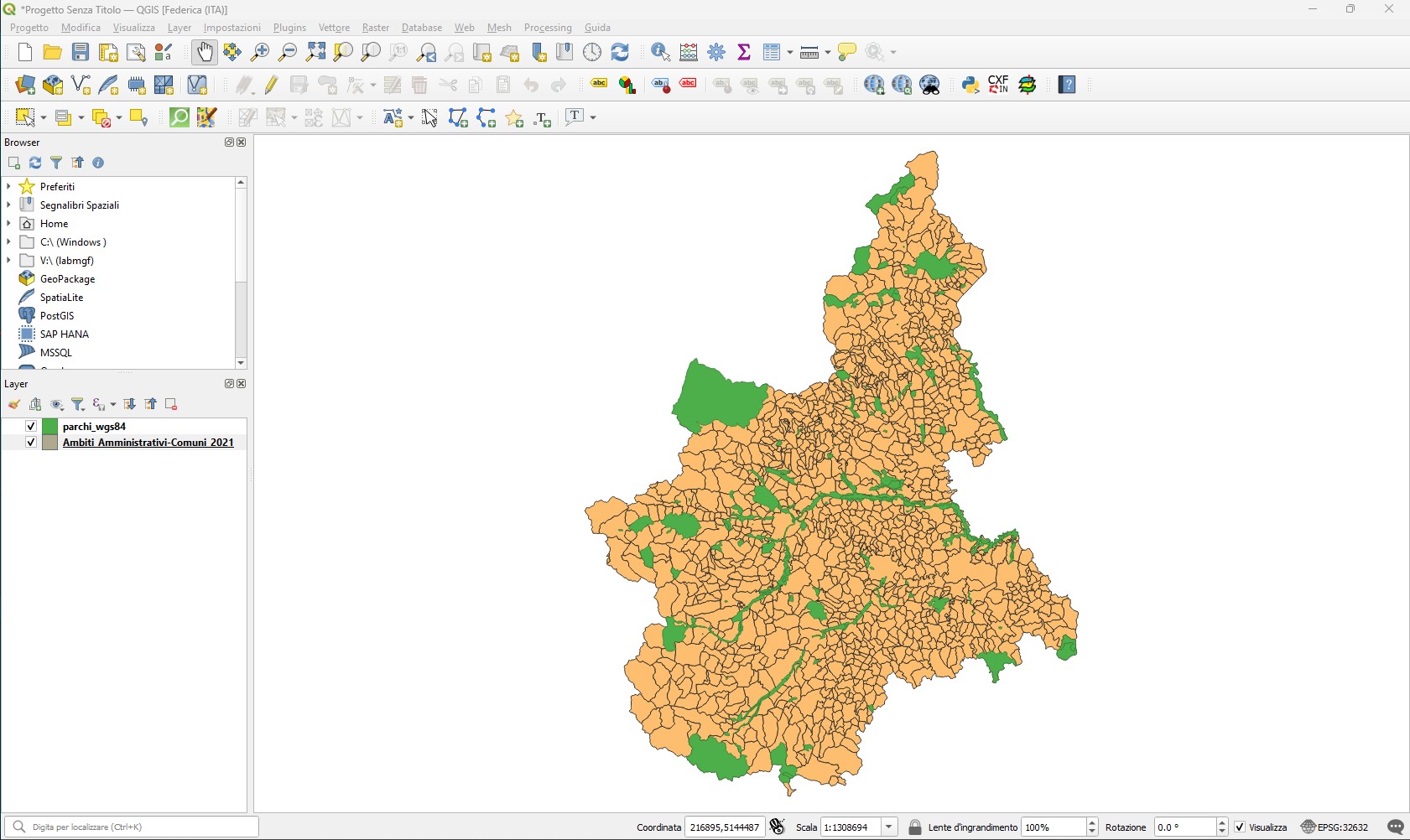The height and width of the screenshot is (840, 1410).
Task: Uncheck the Ambiti Amministrativi-Comuni 2021 layer
Action: 31,442
